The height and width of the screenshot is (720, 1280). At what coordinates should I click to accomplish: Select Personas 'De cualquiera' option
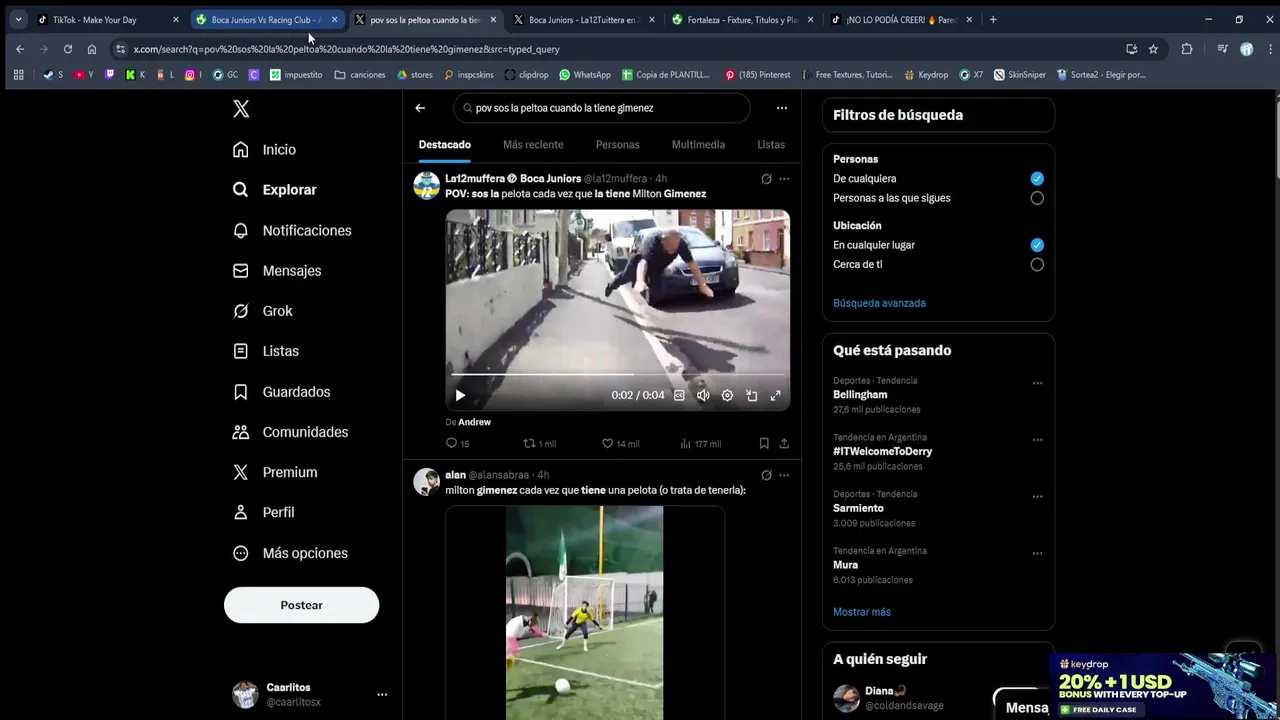click(x=1037, y=178)
